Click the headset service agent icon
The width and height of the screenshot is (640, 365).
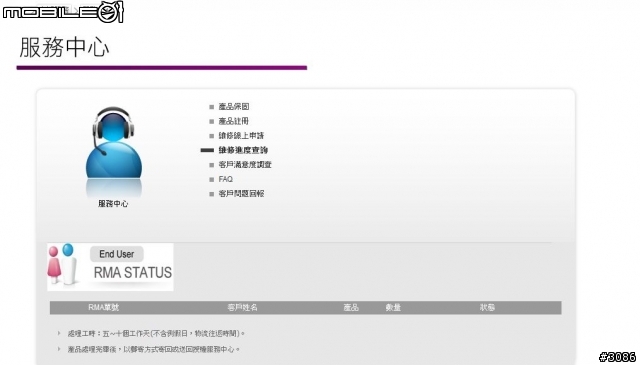114,143
